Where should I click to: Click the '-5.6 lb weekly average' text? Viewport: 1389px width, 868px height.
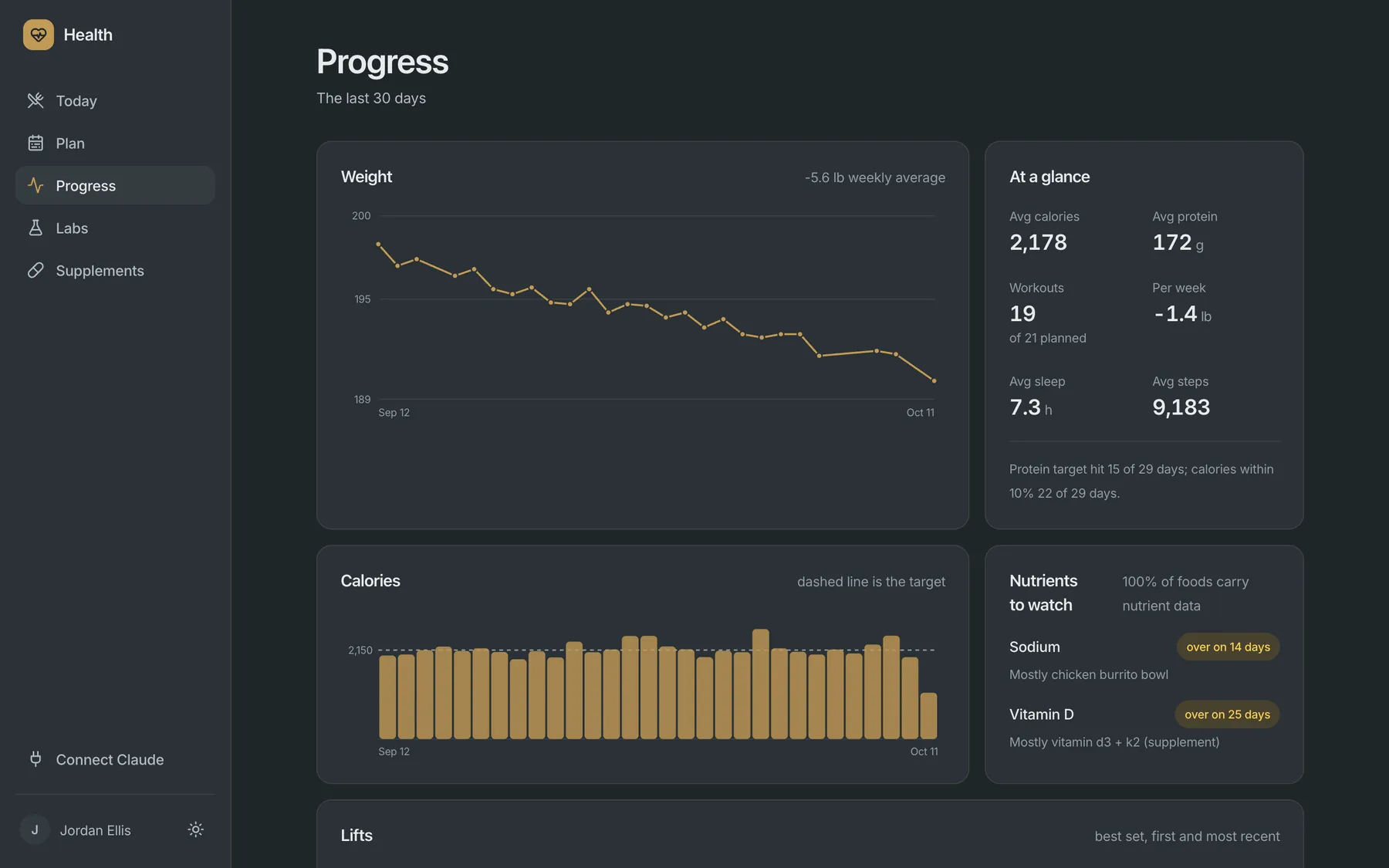(x=875, y=177)
